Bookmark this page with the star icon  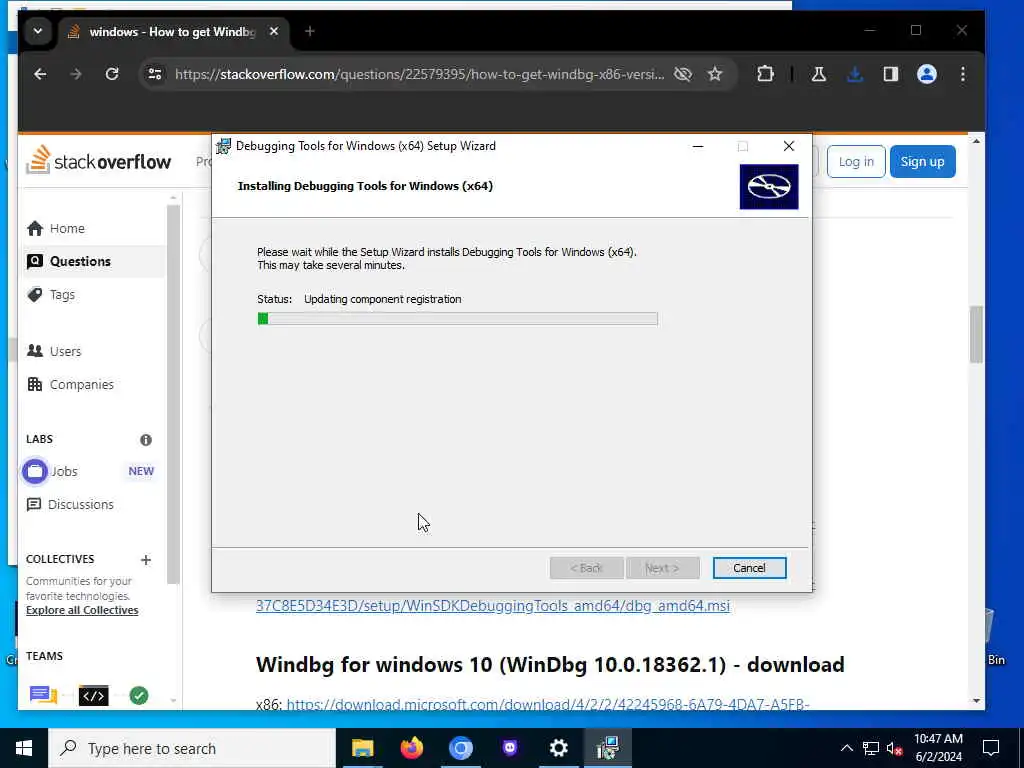715,74
